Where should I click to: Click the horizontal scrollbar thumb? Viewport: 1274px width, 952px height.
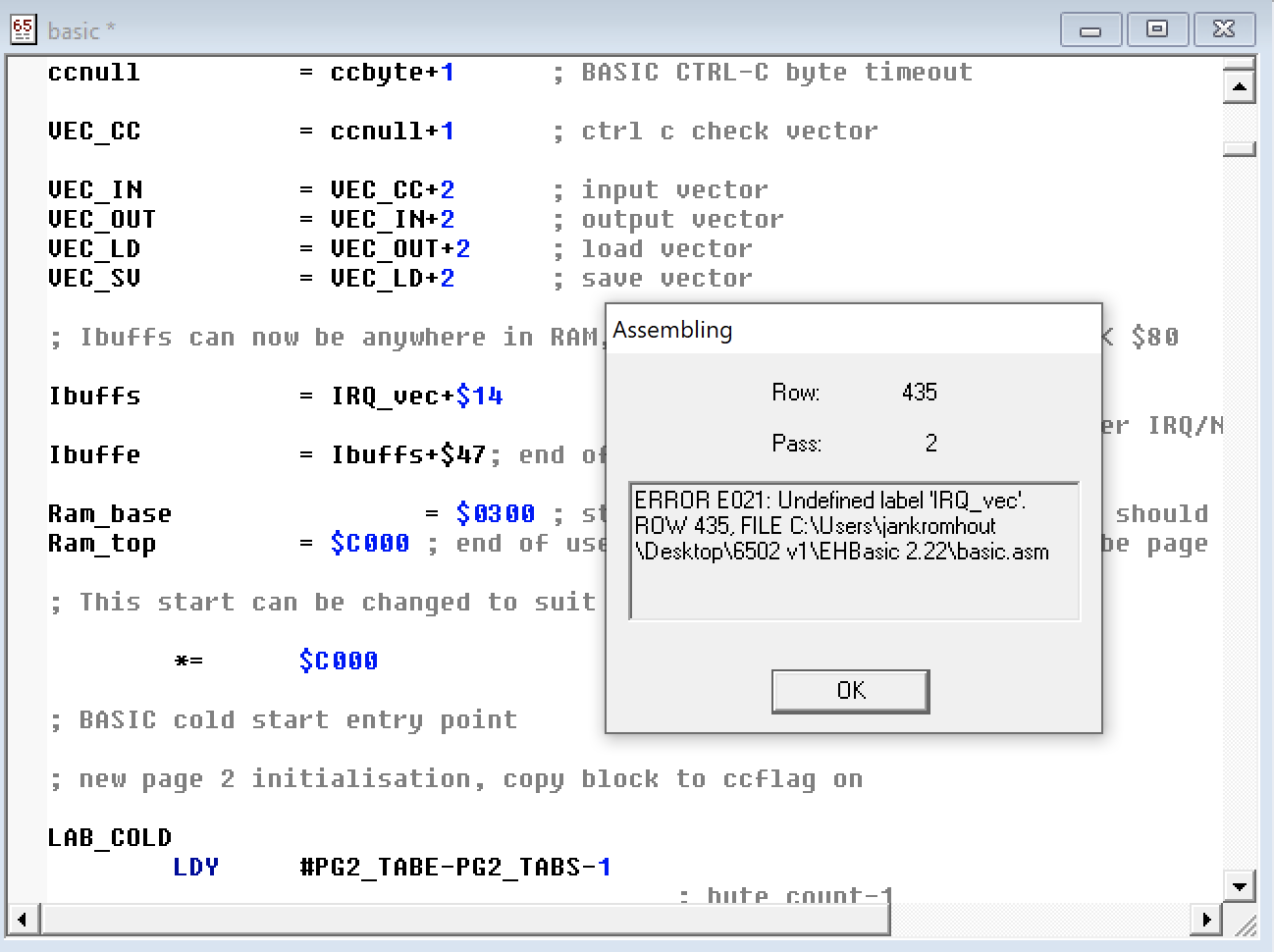click(x=465, y=921)
